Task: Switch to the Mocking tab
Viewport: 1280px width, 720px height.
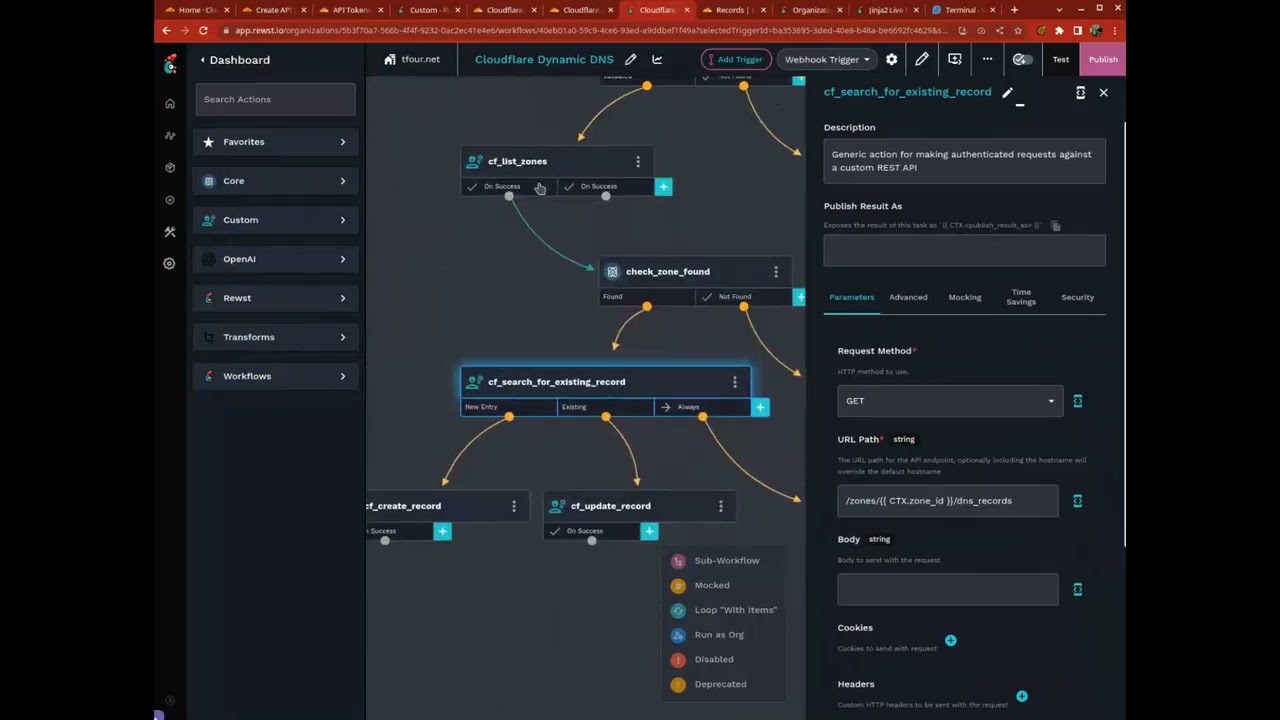Action: tap(965, 297)
